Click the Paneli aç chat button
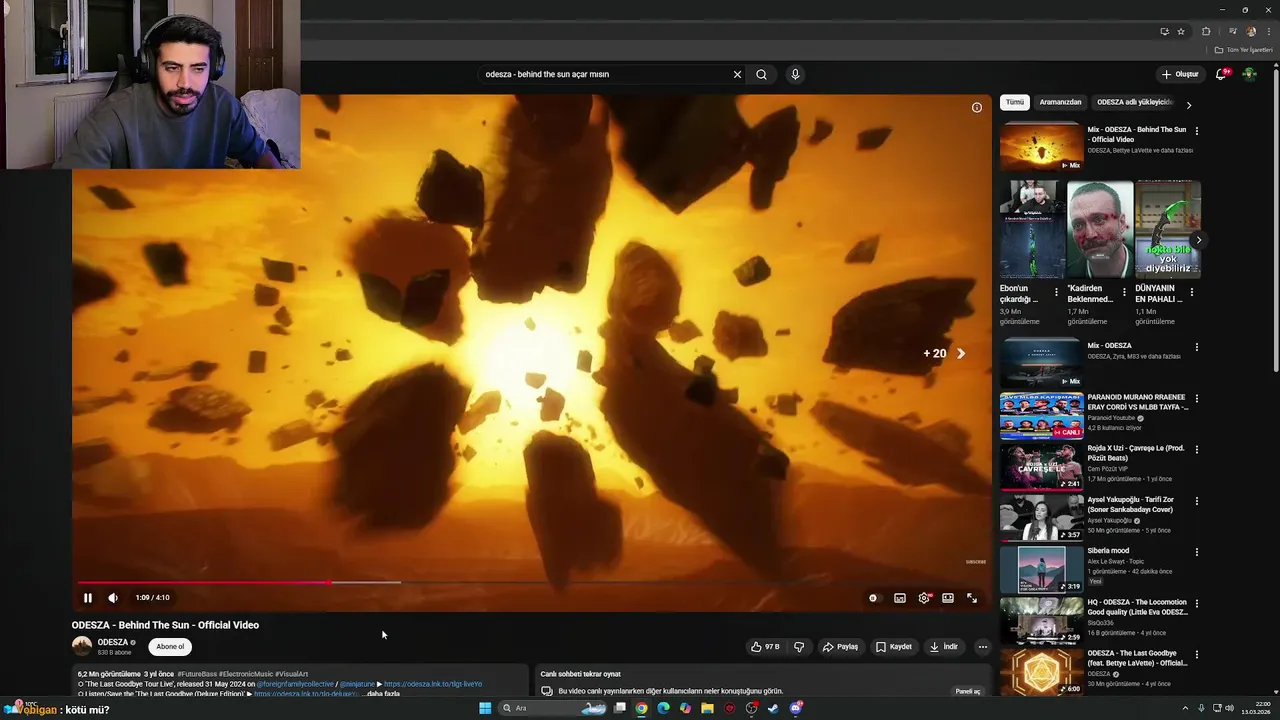The width and height of the screenshot is (1280, 720). 967,691
